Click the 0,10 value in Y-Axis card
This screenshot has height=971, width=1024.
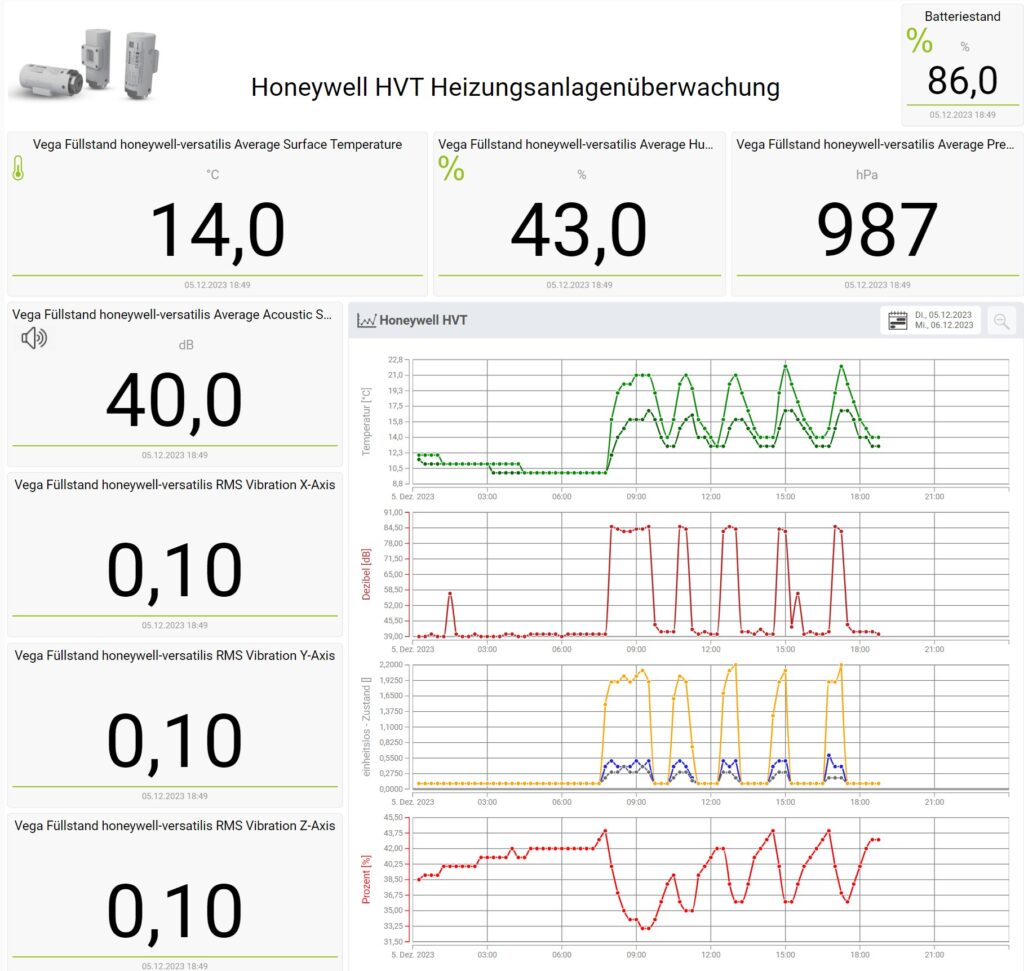[174, 742]
